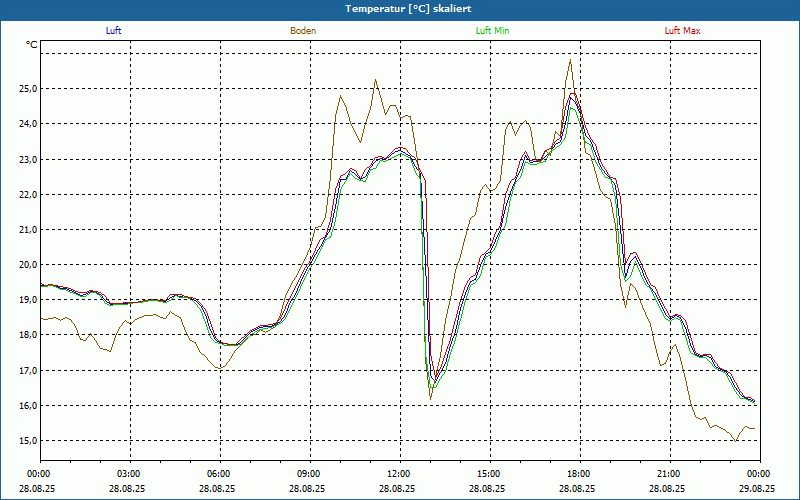Screen dimensions: 800x500
Task: Click the 23,0 y-axis label
Action: tap(26, 159)
